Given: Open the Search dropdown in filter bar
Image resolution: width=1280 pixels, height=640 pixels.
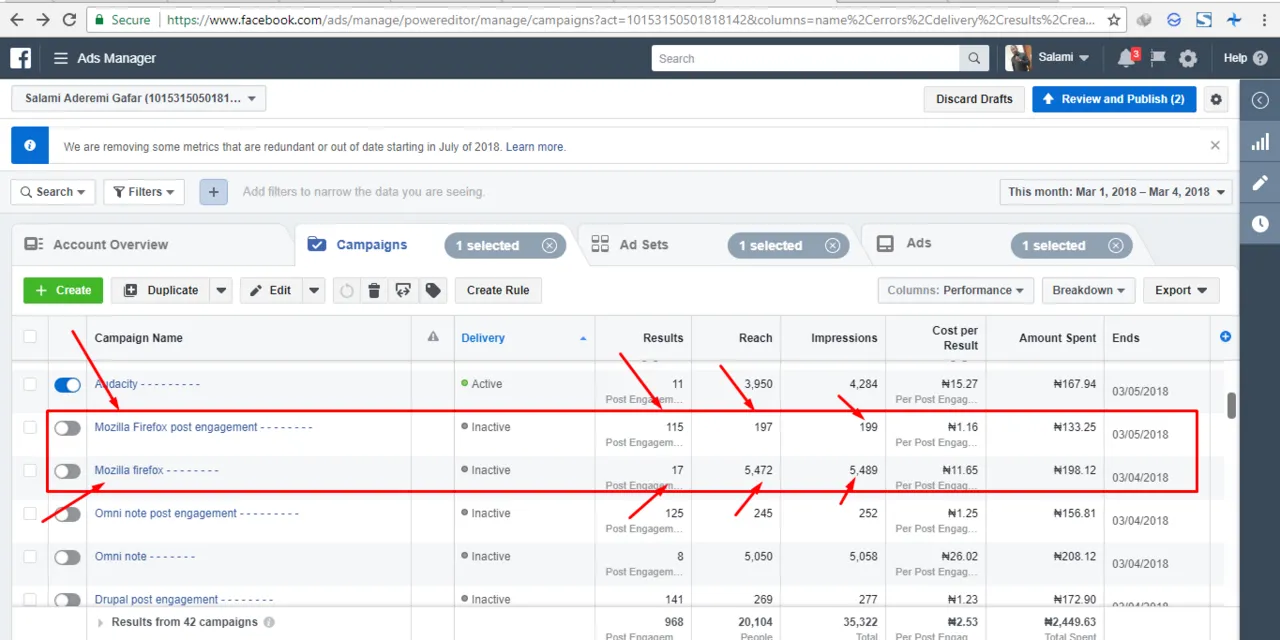Looking at the screenshot, I should (53, 192).
